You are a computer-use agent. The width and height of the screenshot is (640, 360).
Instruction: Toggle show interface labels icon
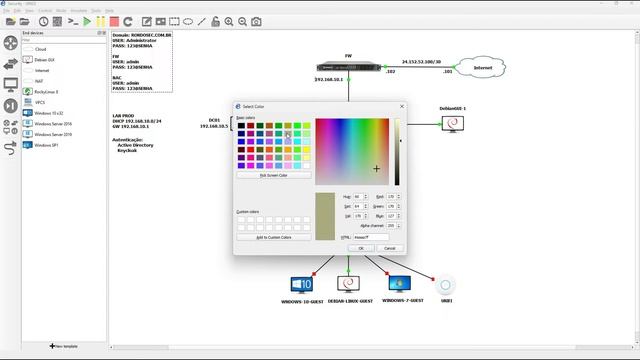tap(57, 22)
